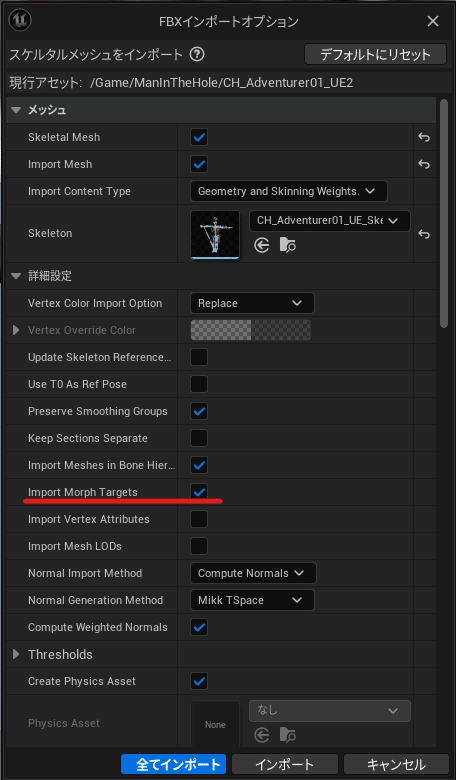This screenshot has height=780, width=456.
Task: Toggle Preserve Smoothing Groups checkbox
Action: (x=199, y=411)
